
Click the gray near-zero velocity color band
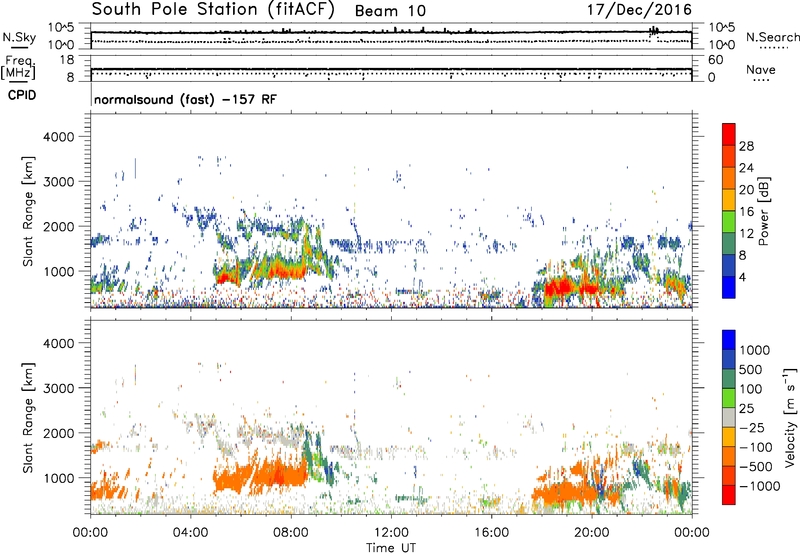click(x=729, y=417)
